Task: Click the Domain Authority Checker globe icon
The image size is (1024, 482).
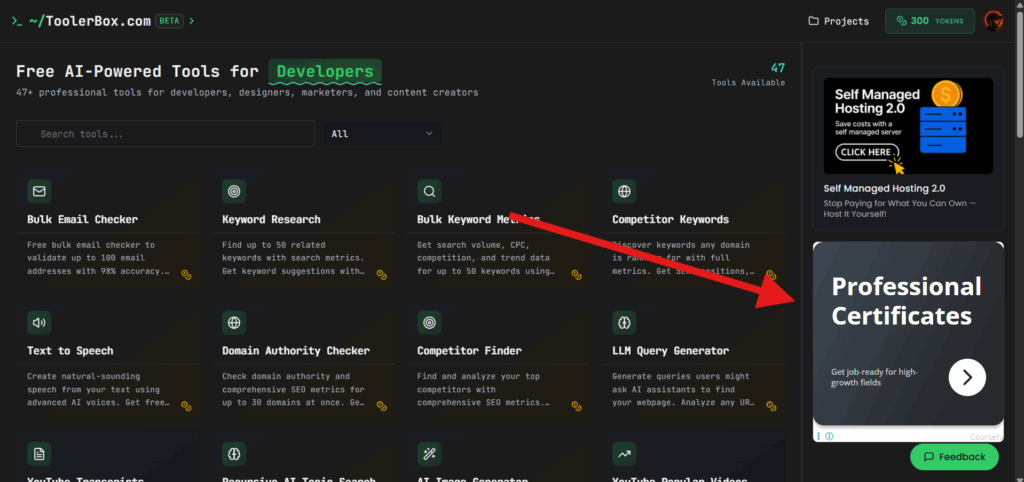Action: click(234, 323)
